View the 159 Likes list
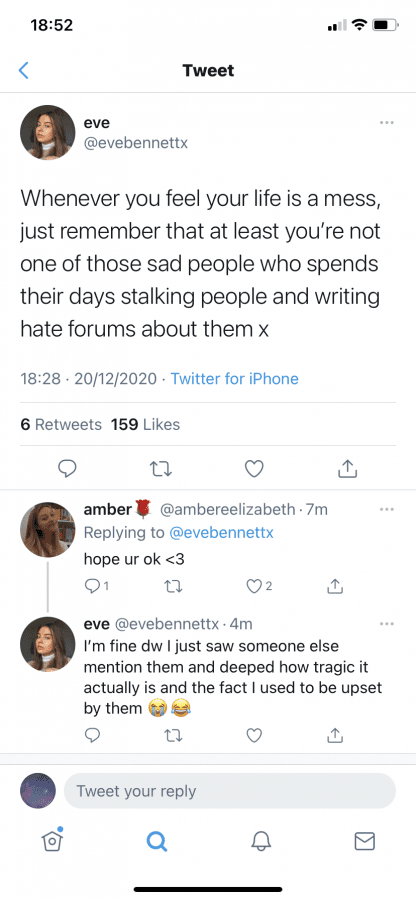 coord(145,425)
